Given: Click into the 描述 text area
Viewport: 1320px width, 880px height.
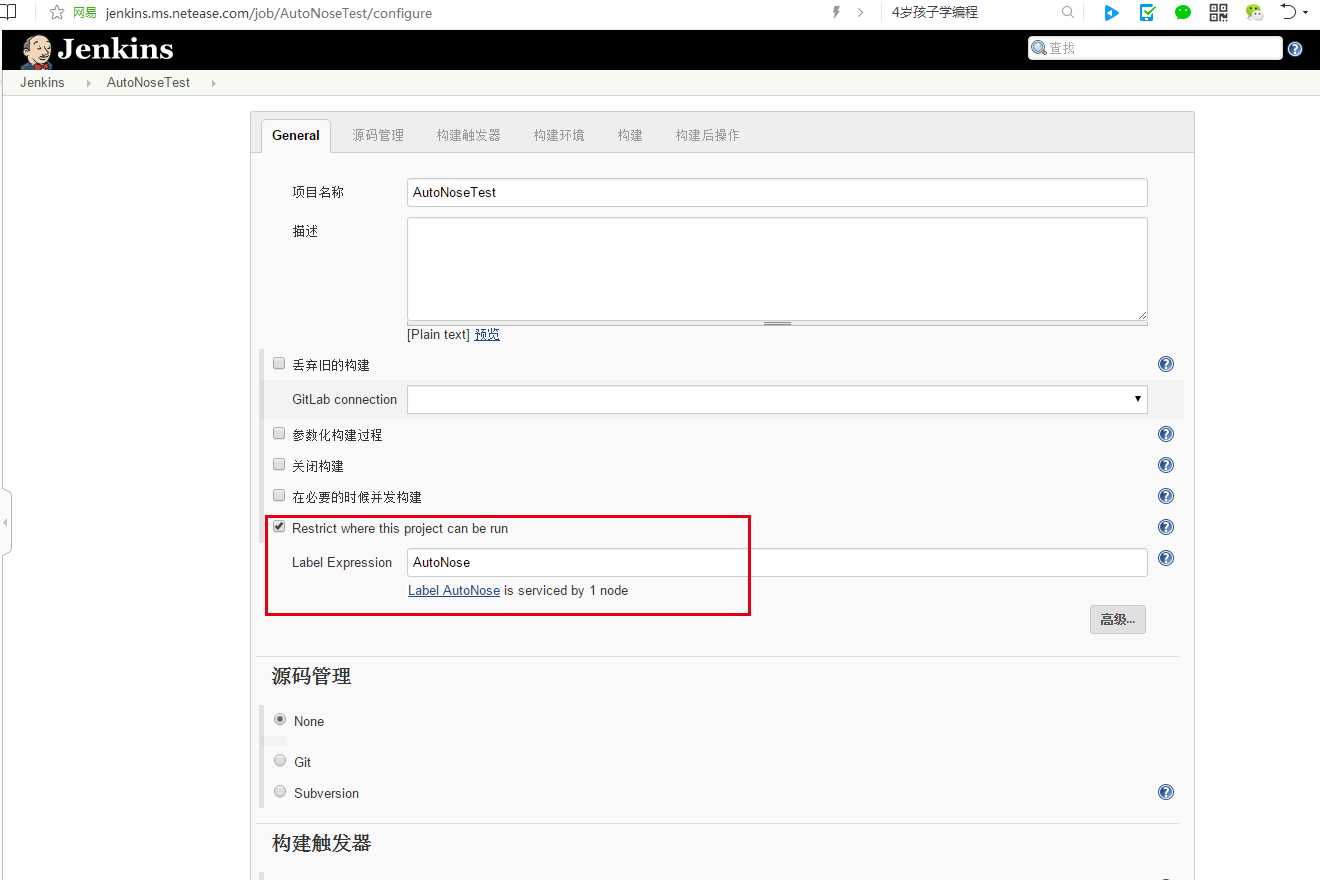Looking at the screenshot, I should pyautogui.click(x=777, y=269).
